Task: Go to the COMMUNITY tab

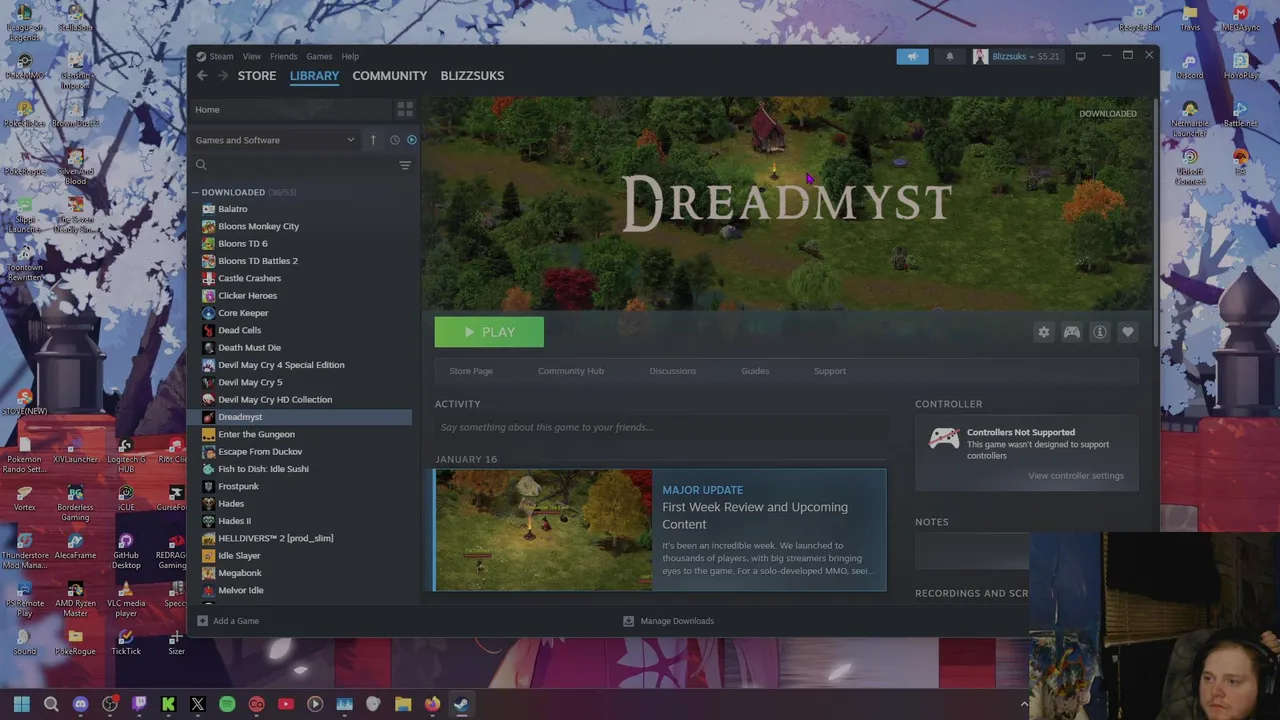Action: [x=389, y=76]
